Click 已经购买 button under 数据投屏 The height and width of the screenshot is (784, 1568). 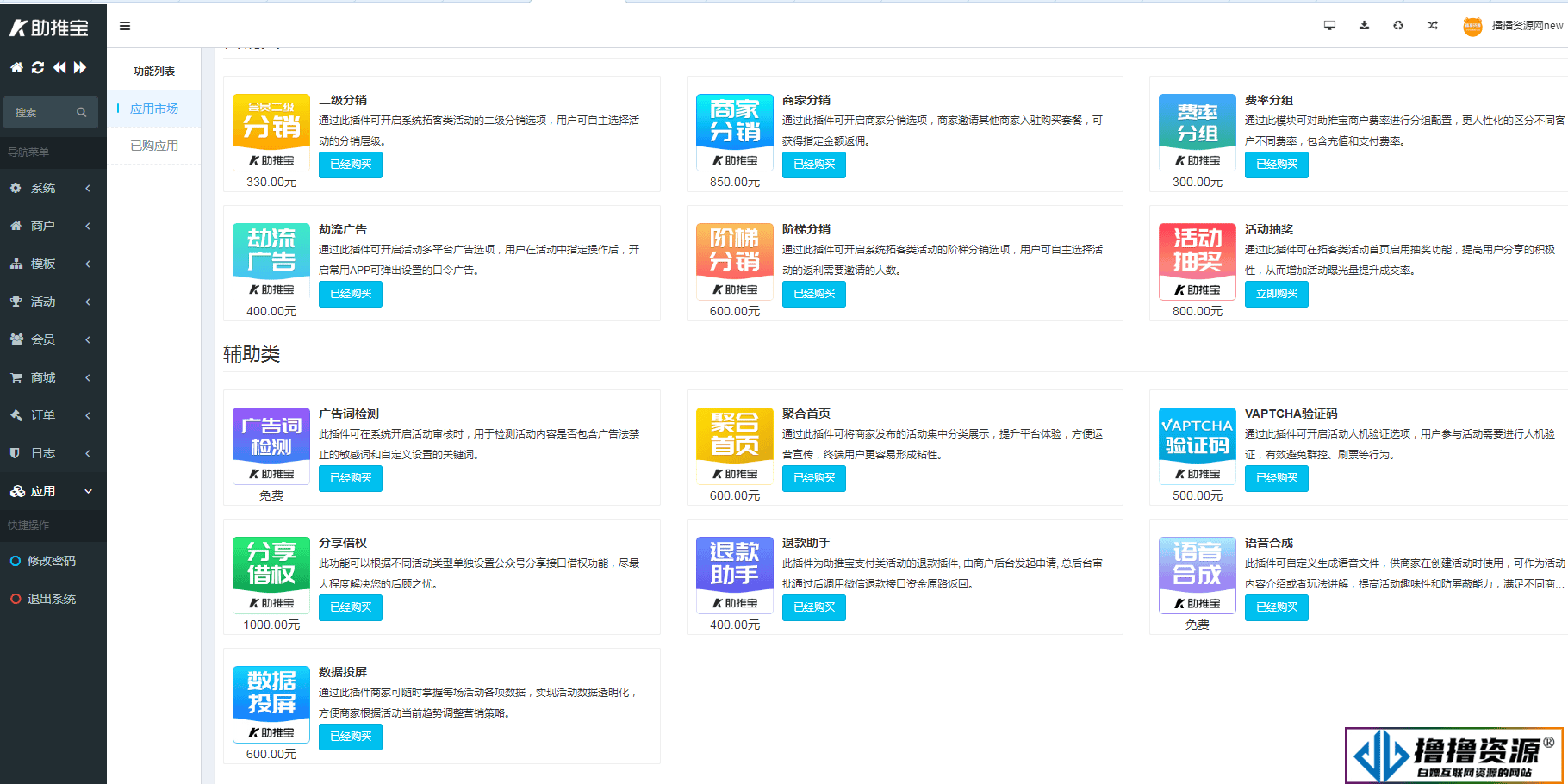[351, 737]
